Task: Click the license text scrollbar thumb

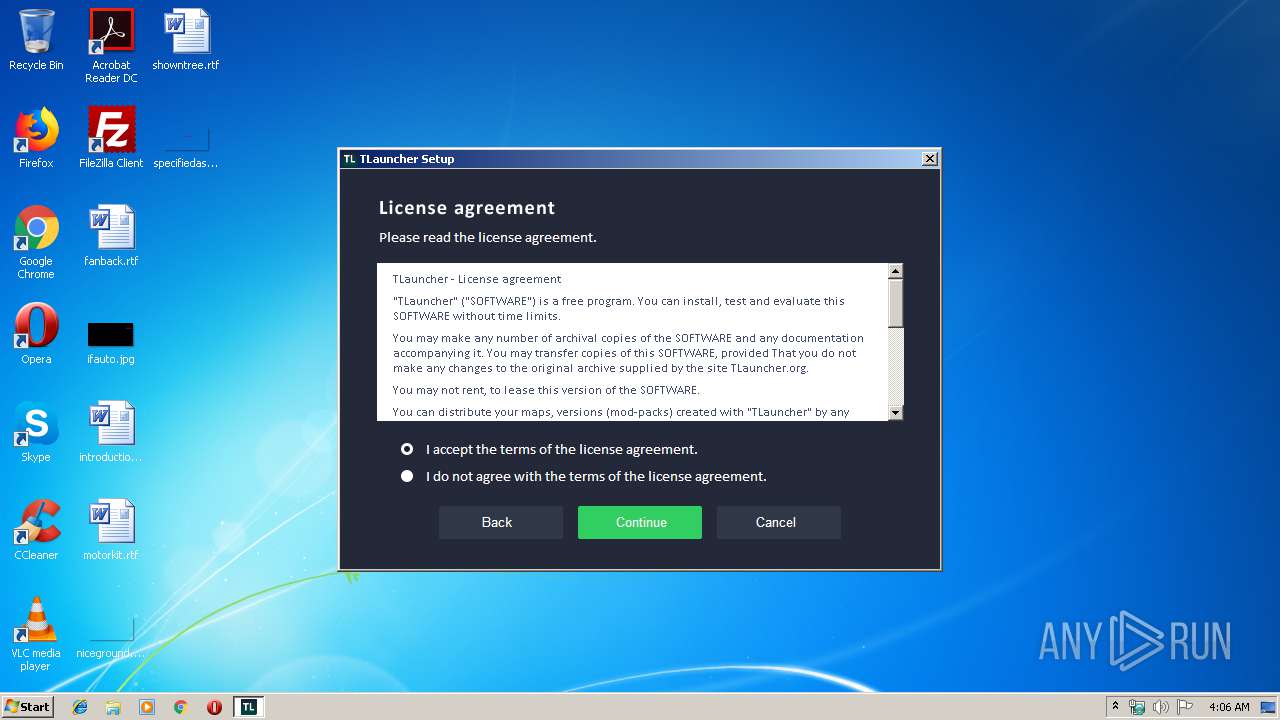Action: (895, 302)
